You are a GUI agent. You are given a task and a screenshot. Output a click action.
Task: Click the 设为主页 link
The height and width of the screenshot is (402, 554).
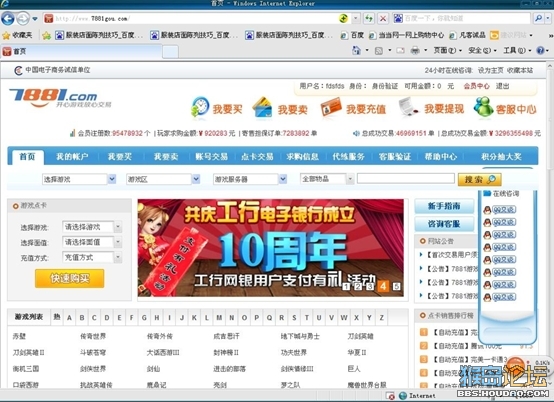tap(490, 70)
